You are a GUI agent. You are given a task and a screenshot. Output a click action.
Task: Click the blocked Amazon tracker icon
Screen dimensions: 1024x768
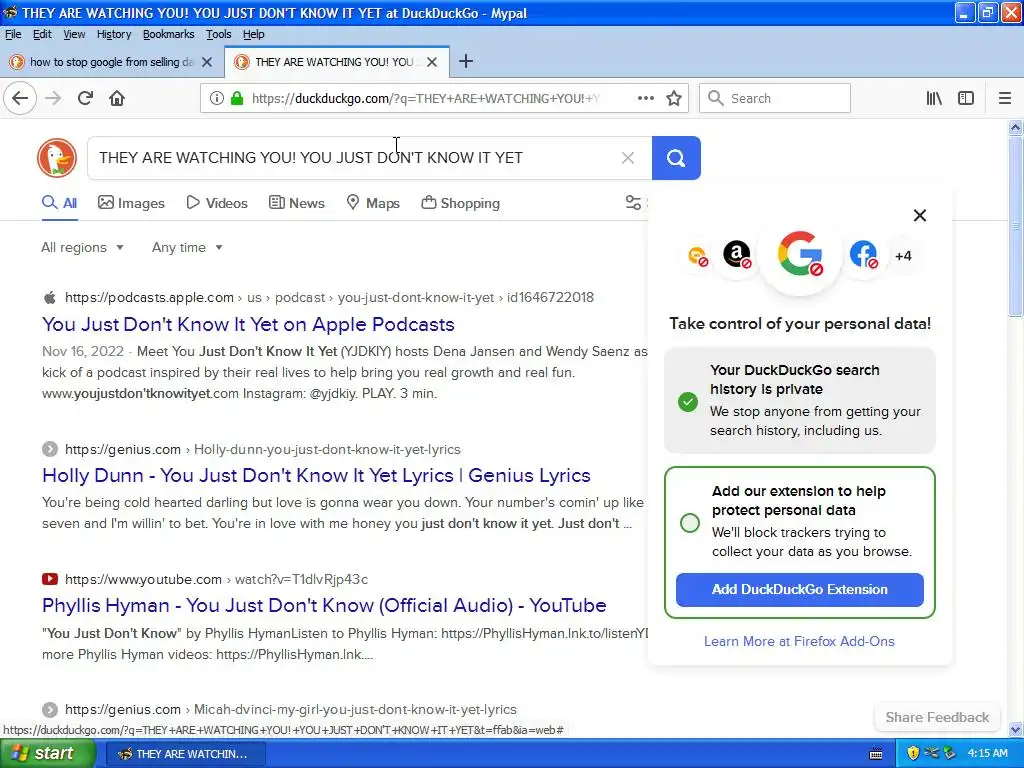[x=737, y=255]
